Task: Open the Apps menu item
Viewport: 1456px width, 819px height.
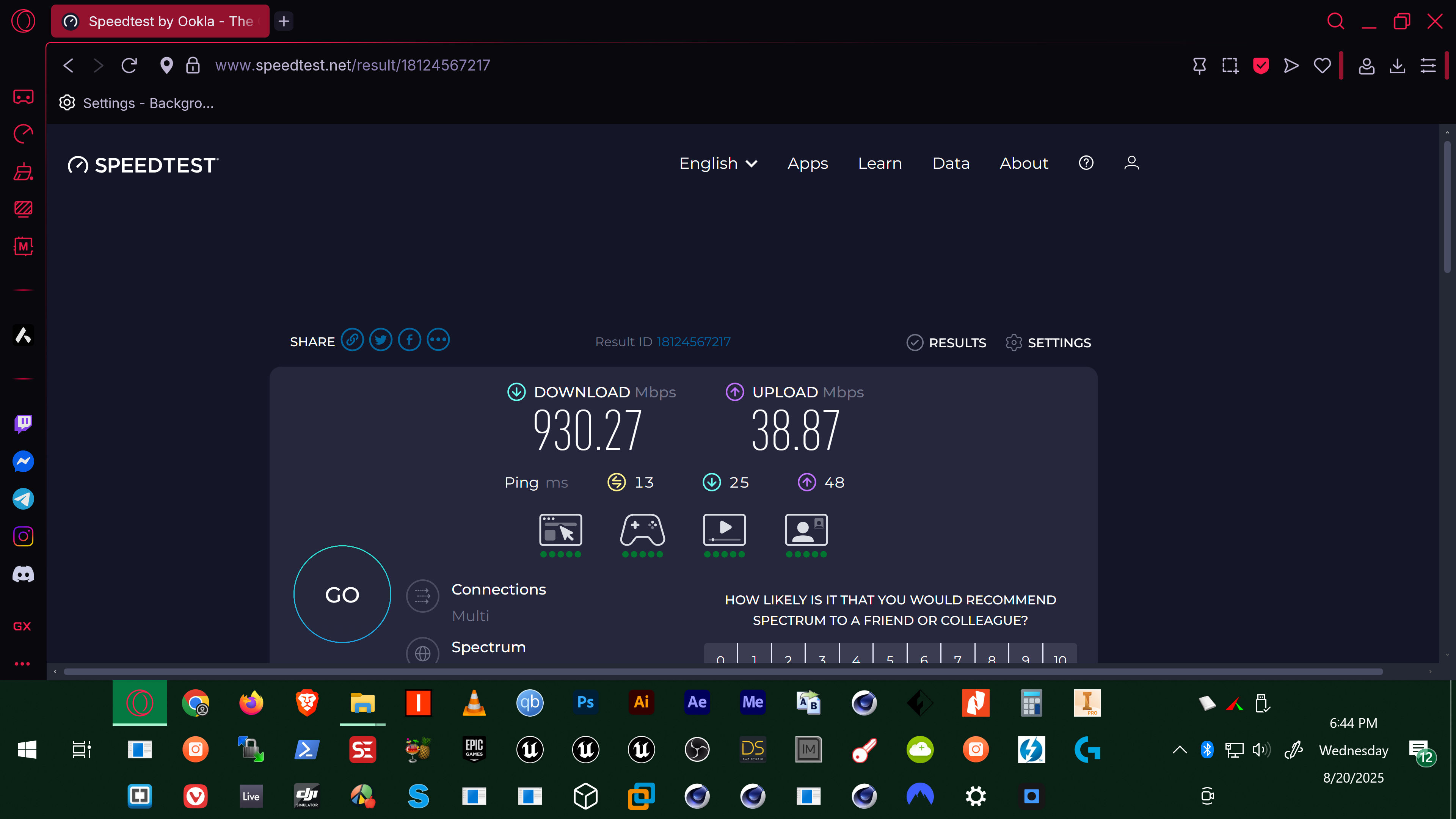Action: (808, 163)
